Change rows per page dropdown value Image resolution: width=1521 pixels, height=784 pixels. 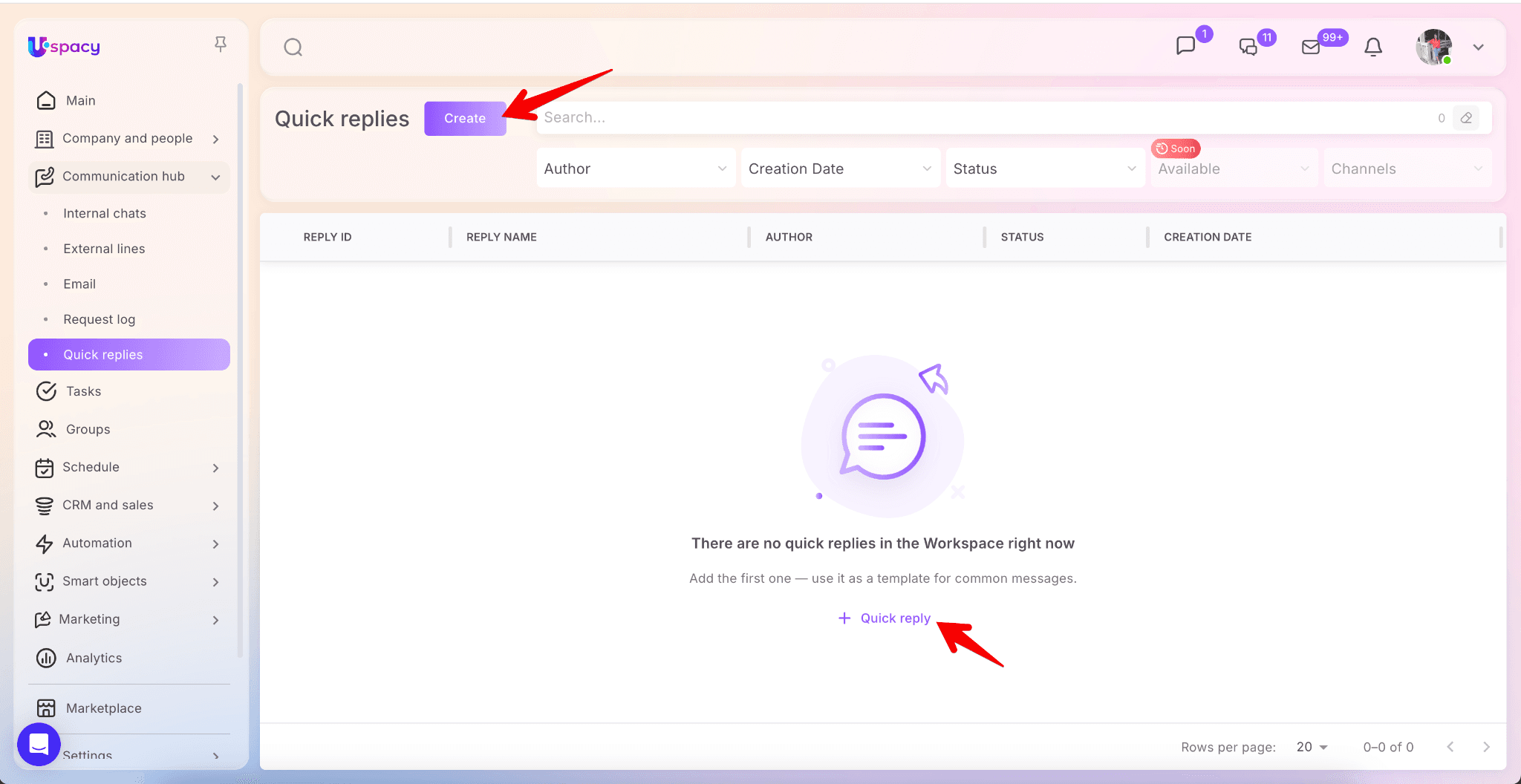click(1312, 747)
